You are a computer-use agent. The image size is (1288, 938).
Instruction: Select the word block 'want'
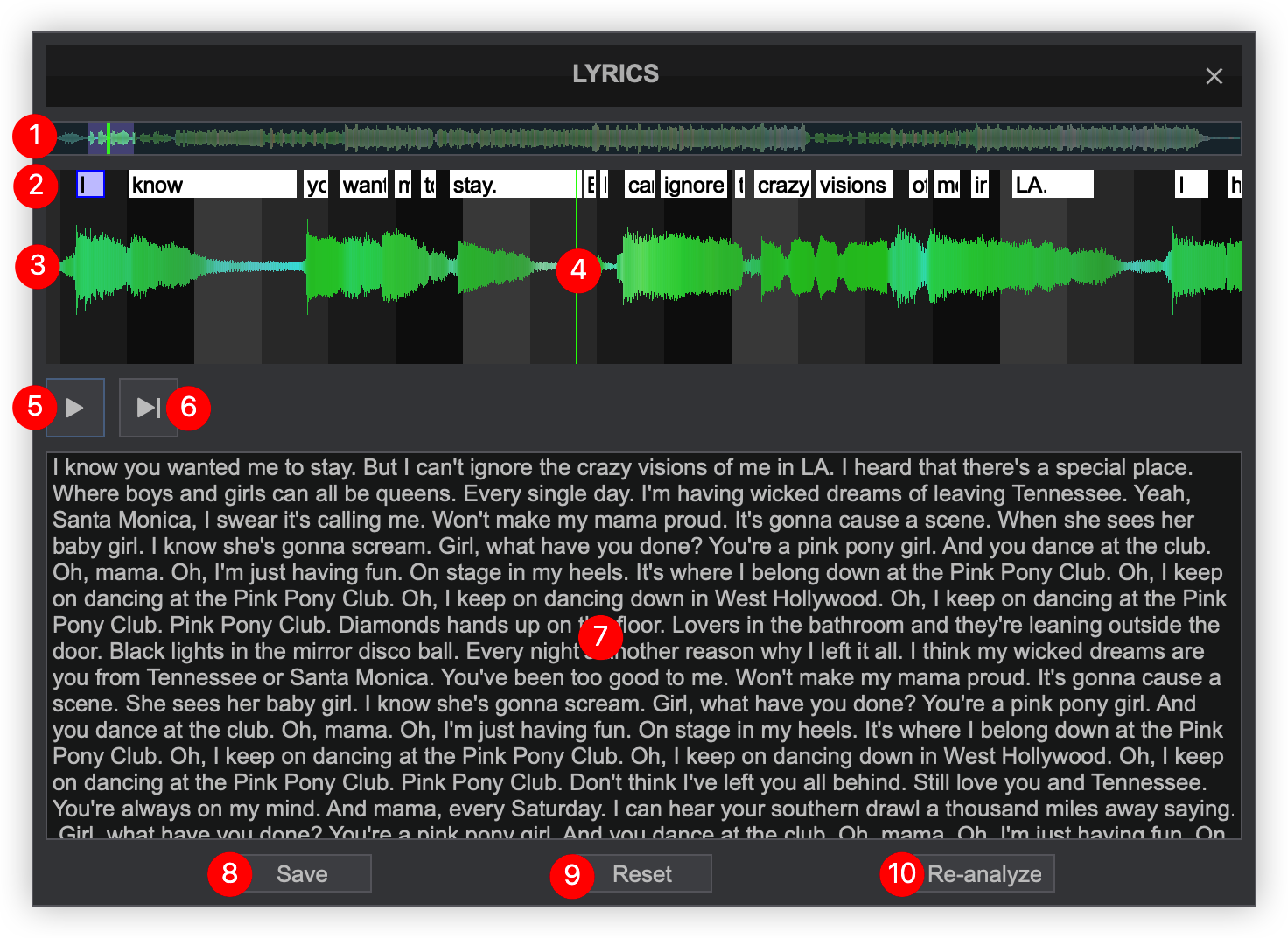coord(364,185)
